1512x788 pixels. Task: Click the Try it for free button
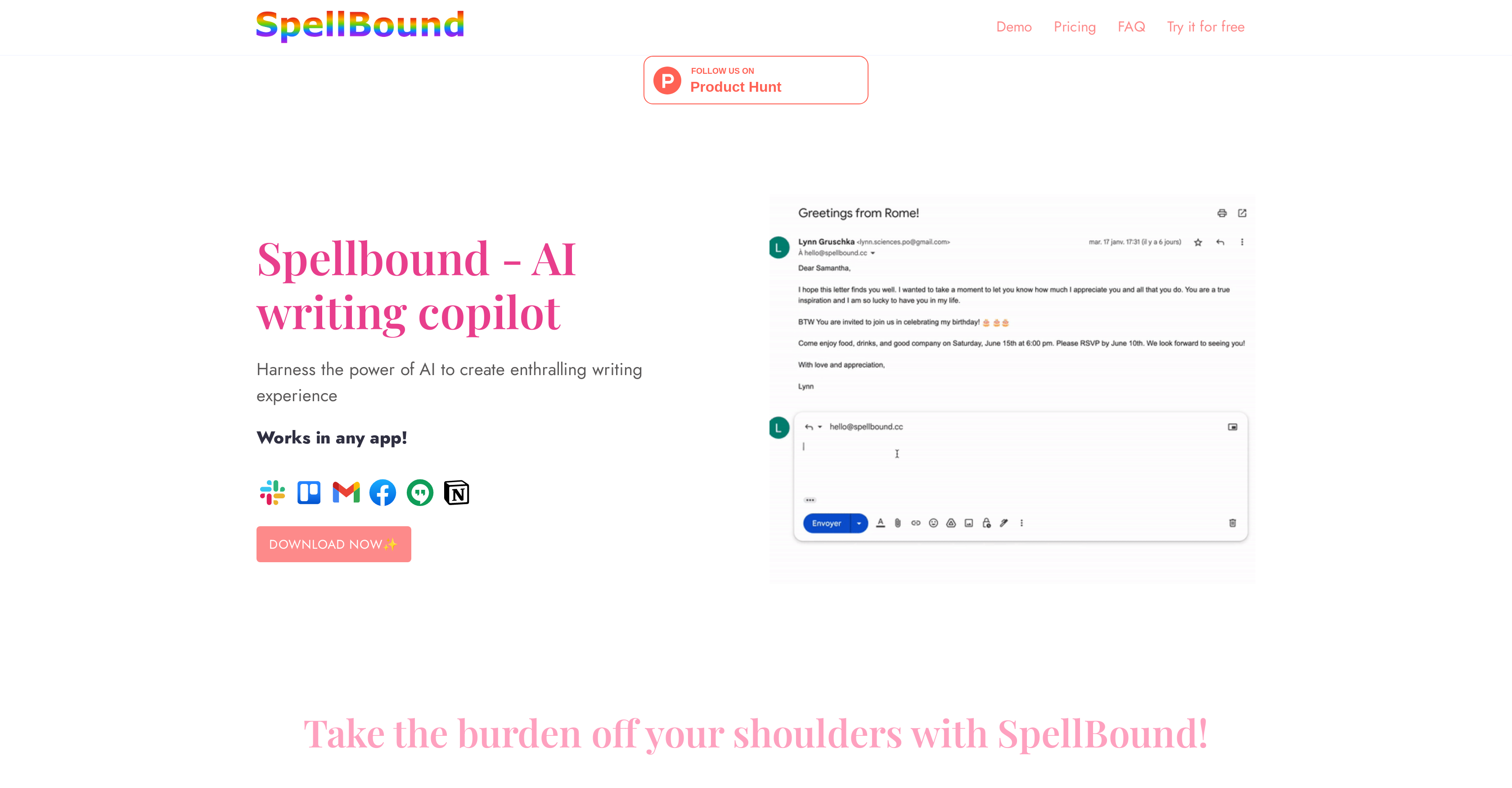coord(1205,27)
